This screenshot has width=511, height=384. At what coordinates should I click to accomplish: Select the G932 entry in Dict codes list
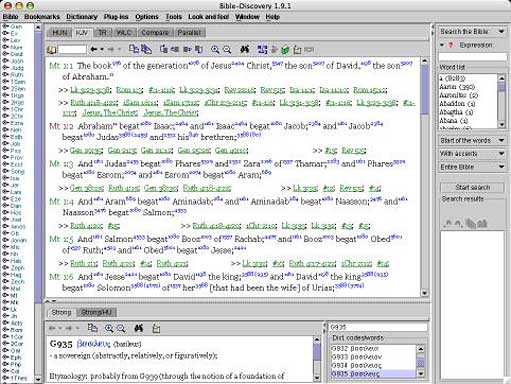pos(355,349)
